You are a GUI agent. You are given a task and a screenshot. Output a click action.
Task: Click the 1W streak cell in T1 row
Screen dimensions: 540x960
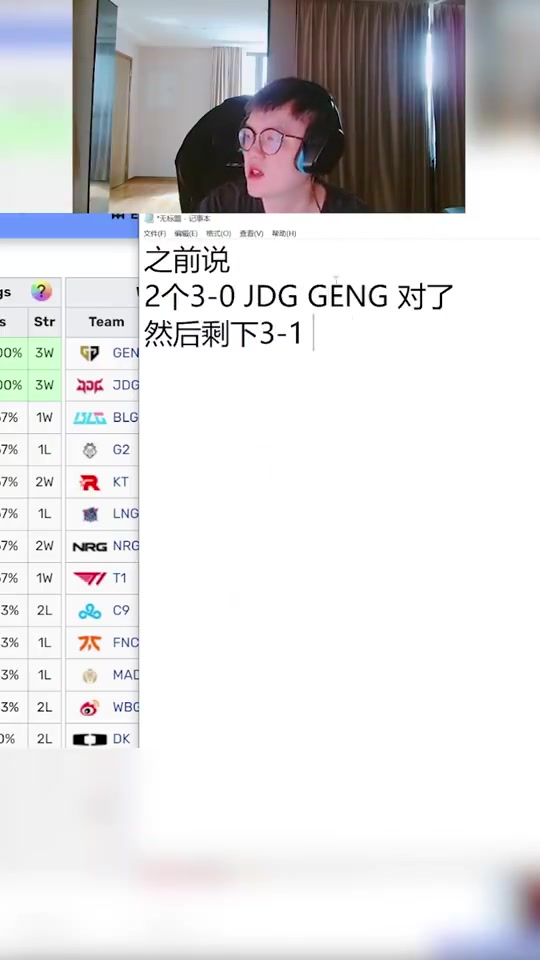pos(45,578)
